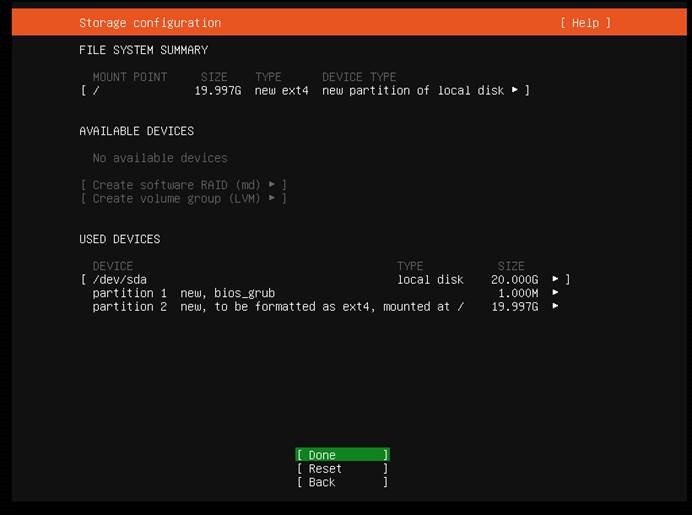Select the / mount point entry
Screen dimensions: 692x515
tap(305, 90)
